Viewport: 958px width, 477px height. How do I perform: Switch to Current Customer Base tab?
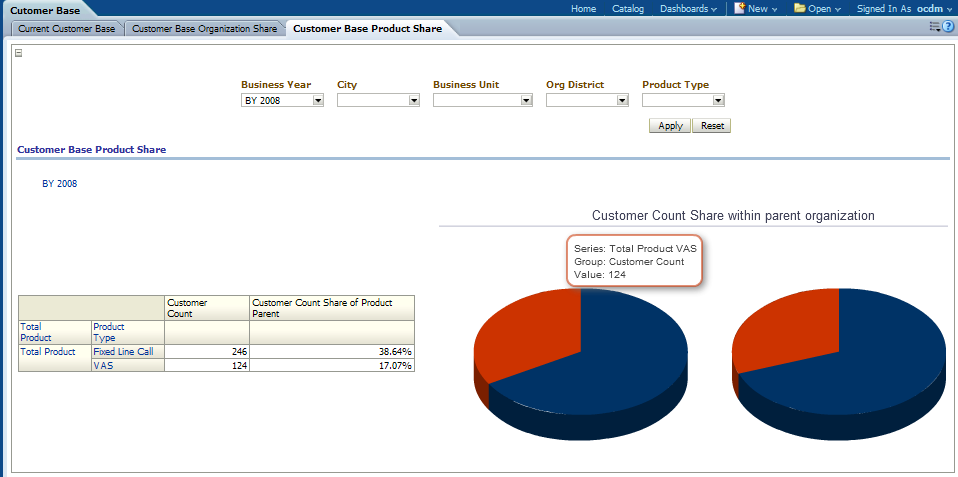tap(67, 29)
